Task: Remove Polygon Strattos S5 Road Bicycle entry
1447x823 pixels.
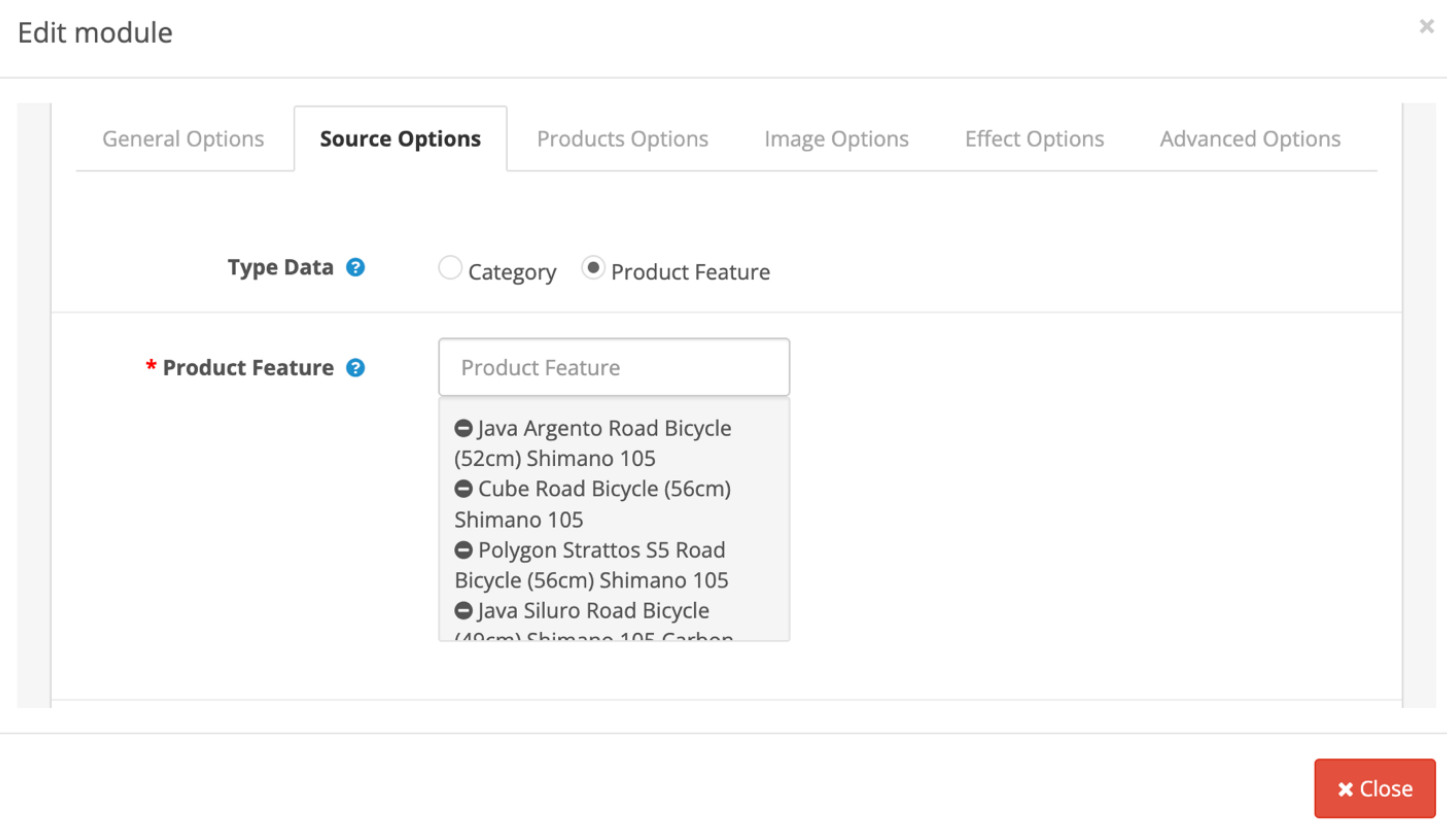Action: coord(463,551)
